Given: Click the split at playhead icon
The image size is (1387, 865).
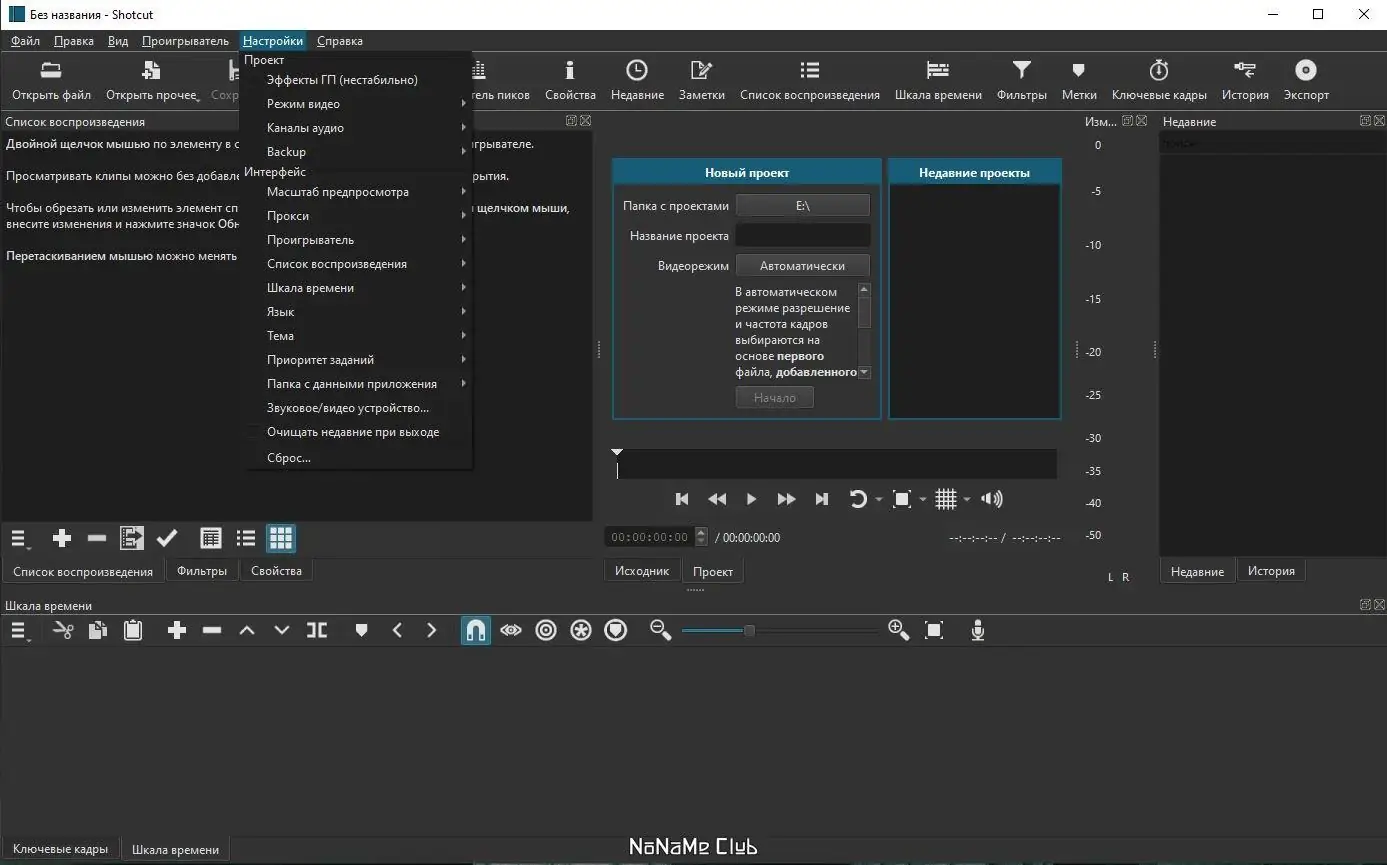Looking at the screenshot, I should 316,630.
